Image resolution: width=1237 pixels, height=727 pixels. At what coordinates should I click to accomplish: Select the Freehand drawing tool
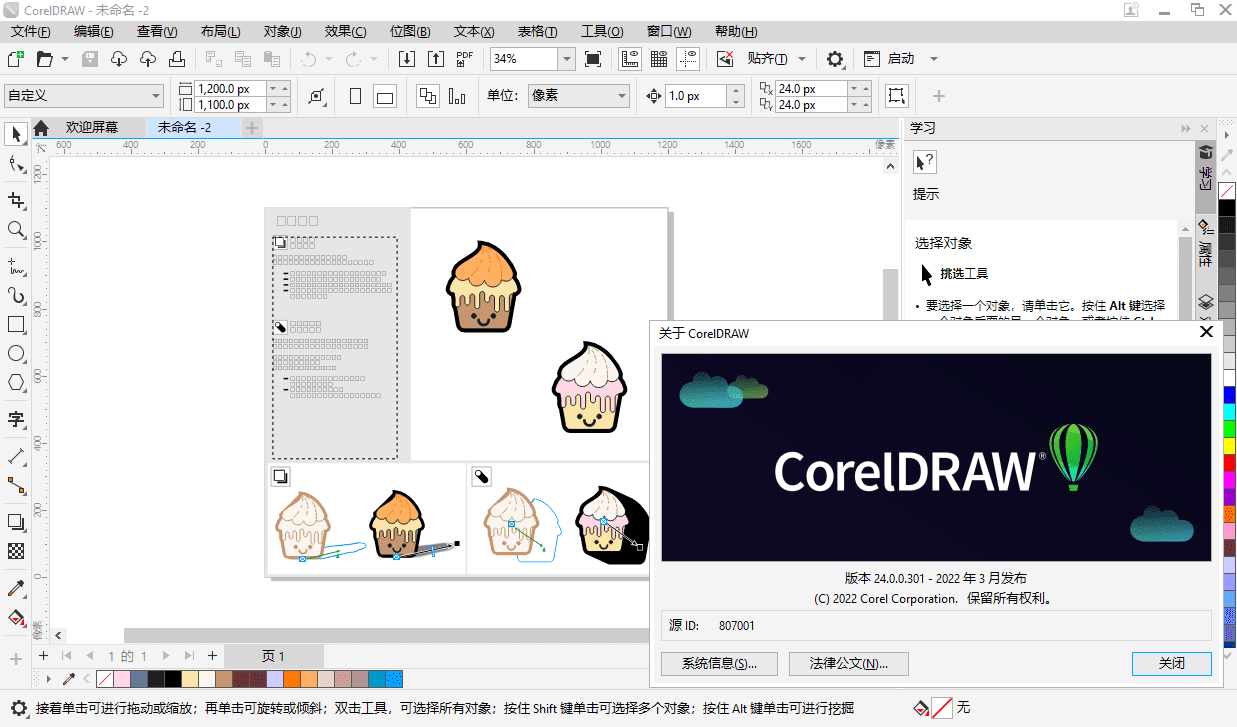pos(16,266)
